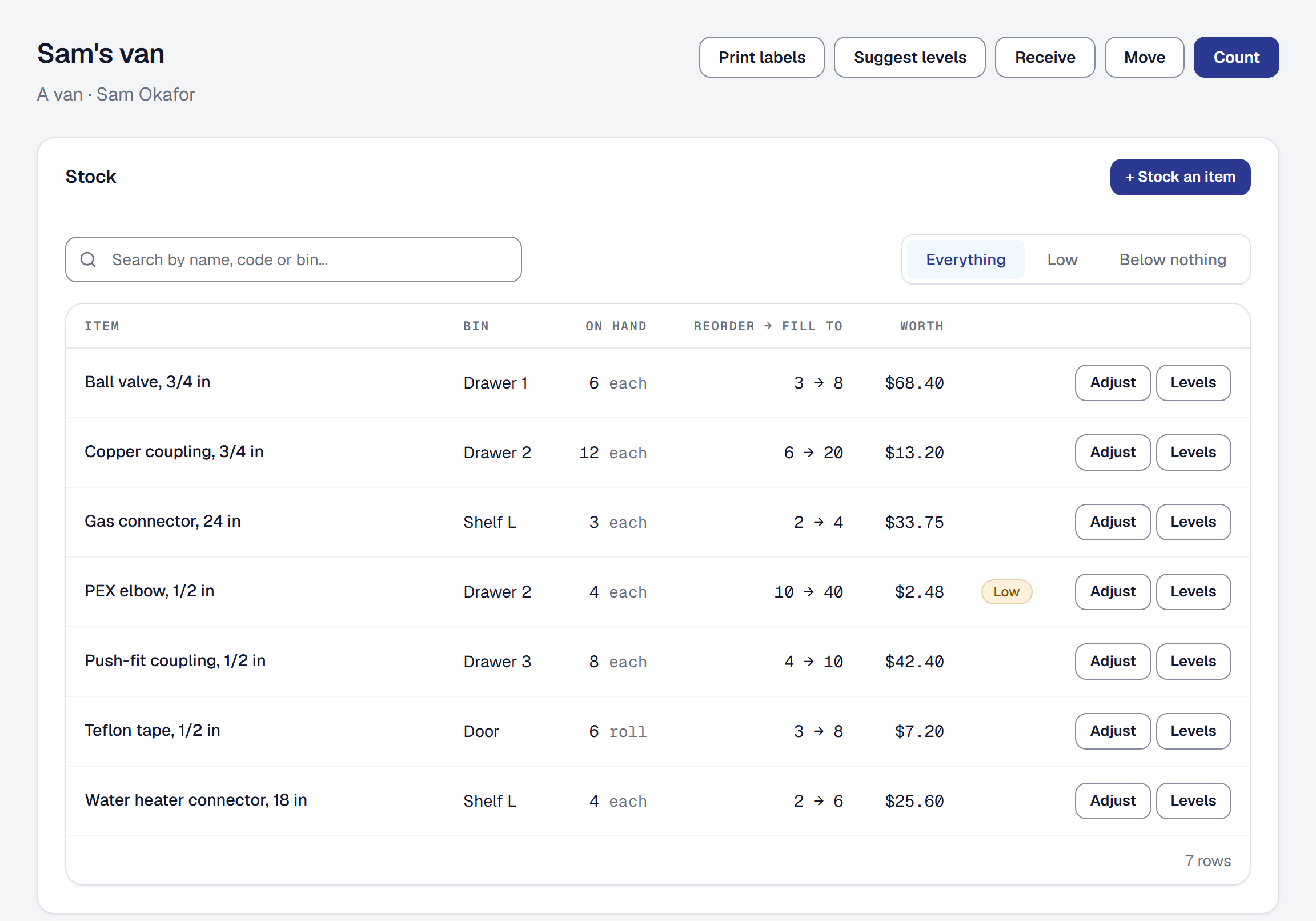Viewport: 1316px width, 921px height.
Task: Click the 7 rows count
Action: 1207,860
